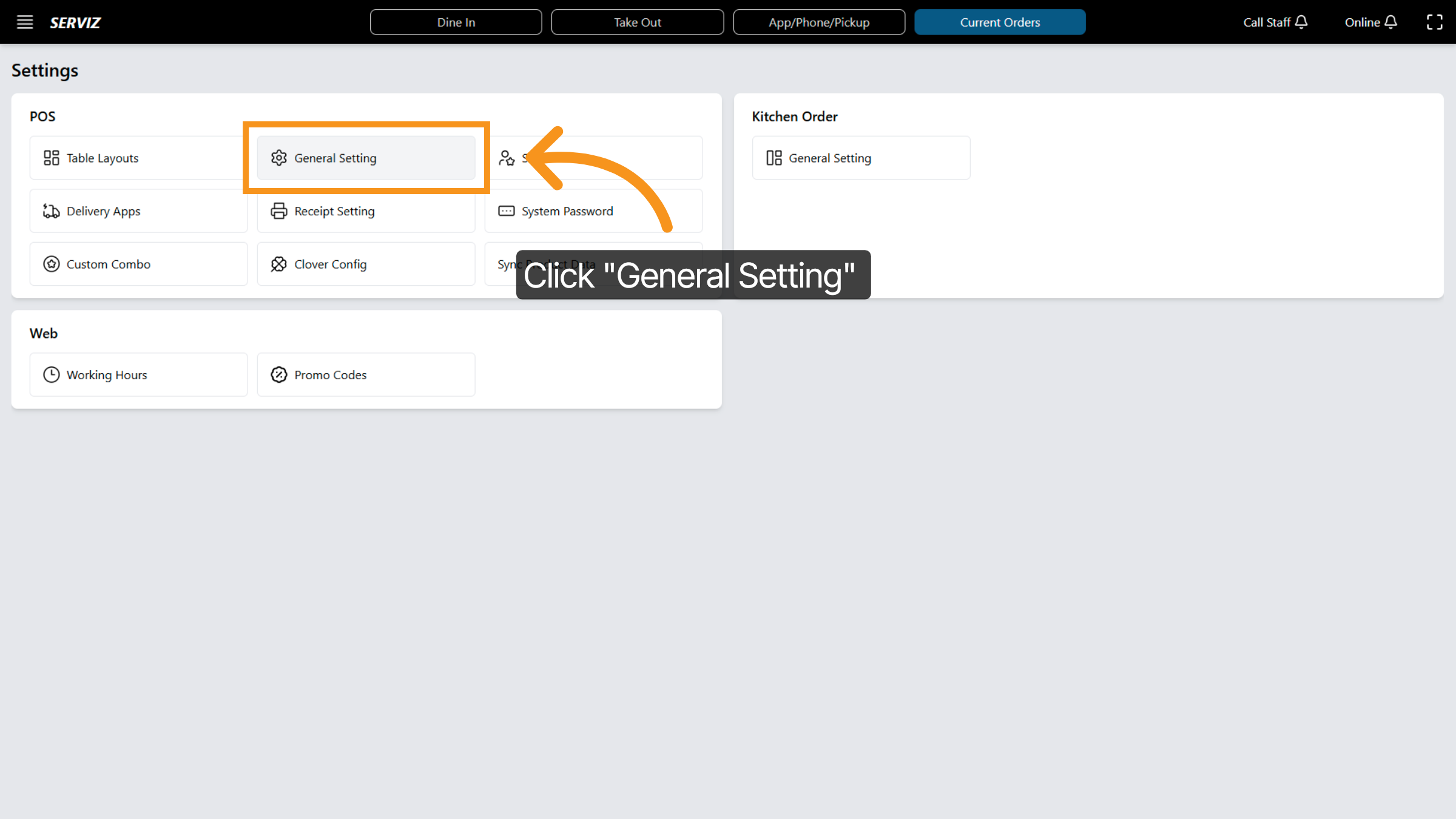Click the Promo Codes discount icon
This screenshot has width=1456, height=819.
279,374
